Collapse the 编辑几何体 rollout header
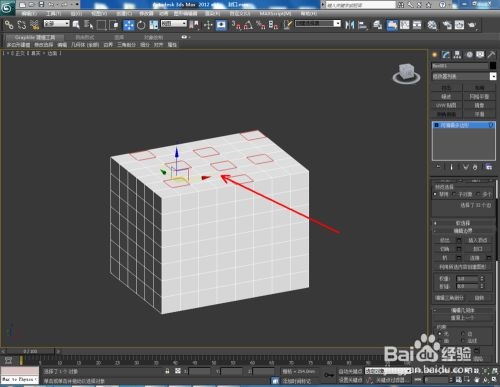 pyautogui.click(x=464, y=310)
